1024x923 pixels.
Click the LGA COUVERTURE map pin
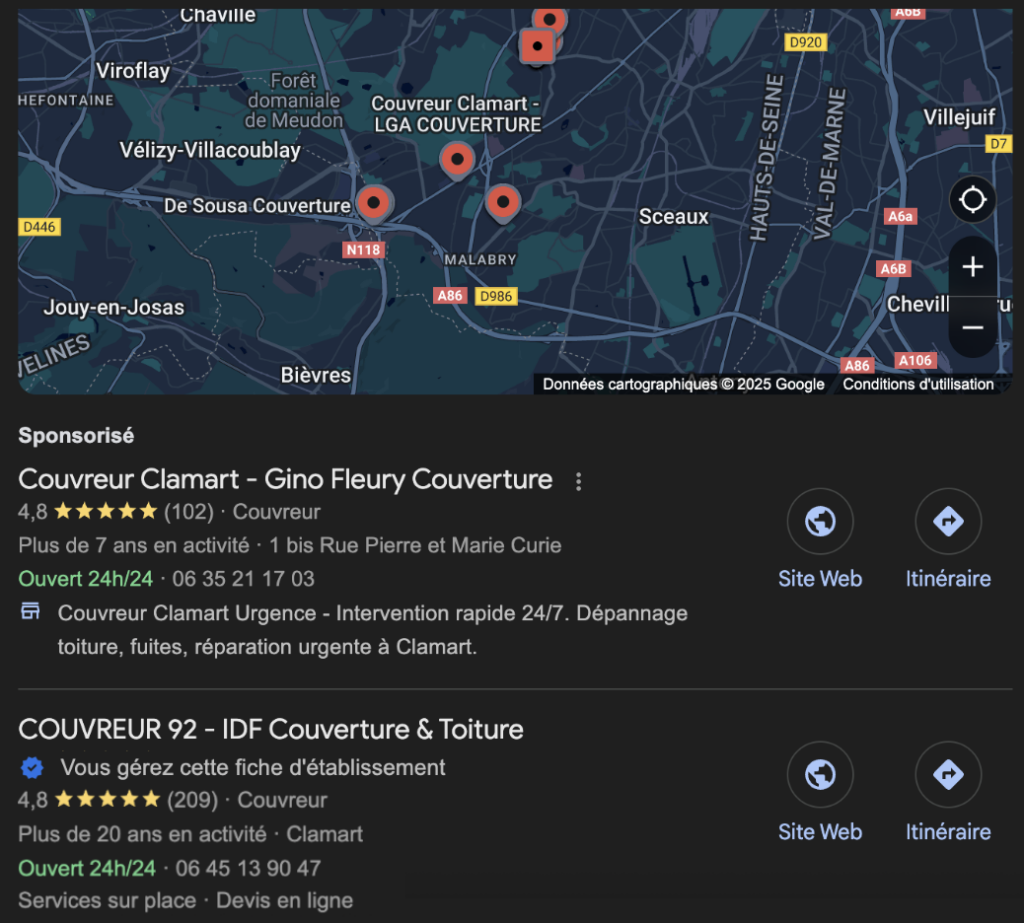[457, 159]
